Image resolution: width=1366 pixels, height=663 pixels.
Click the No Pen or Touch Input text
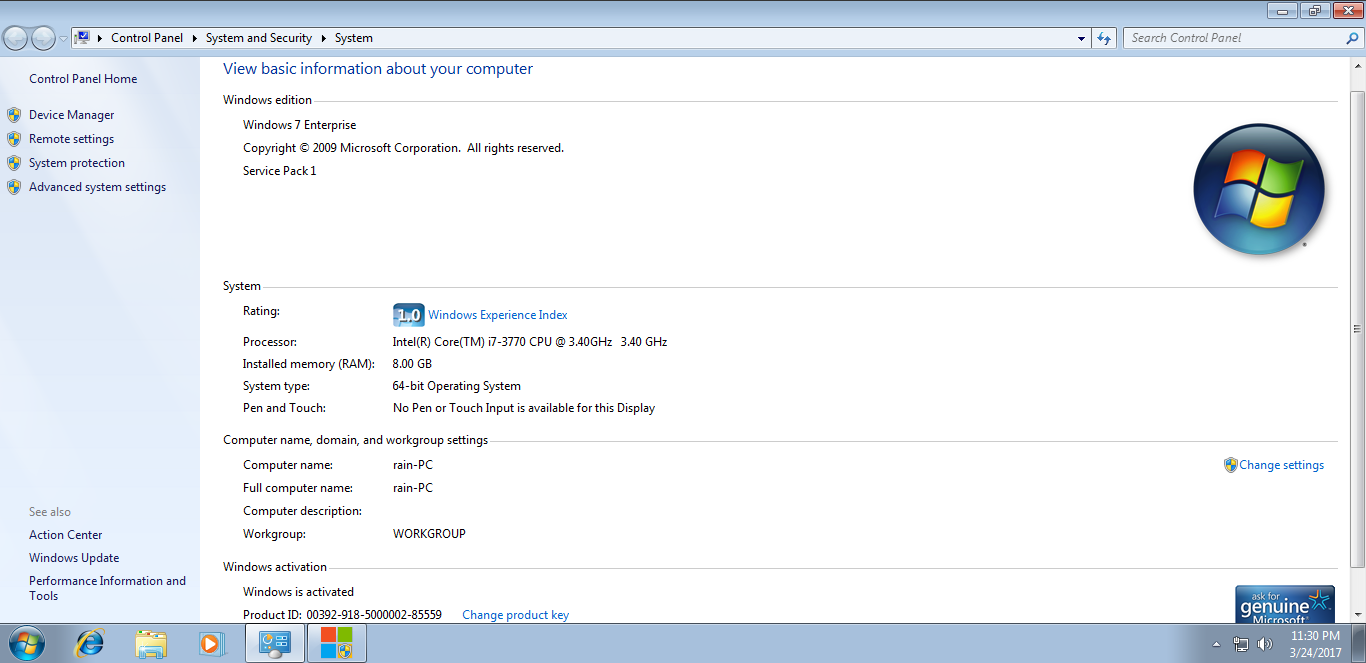[524, 408]
